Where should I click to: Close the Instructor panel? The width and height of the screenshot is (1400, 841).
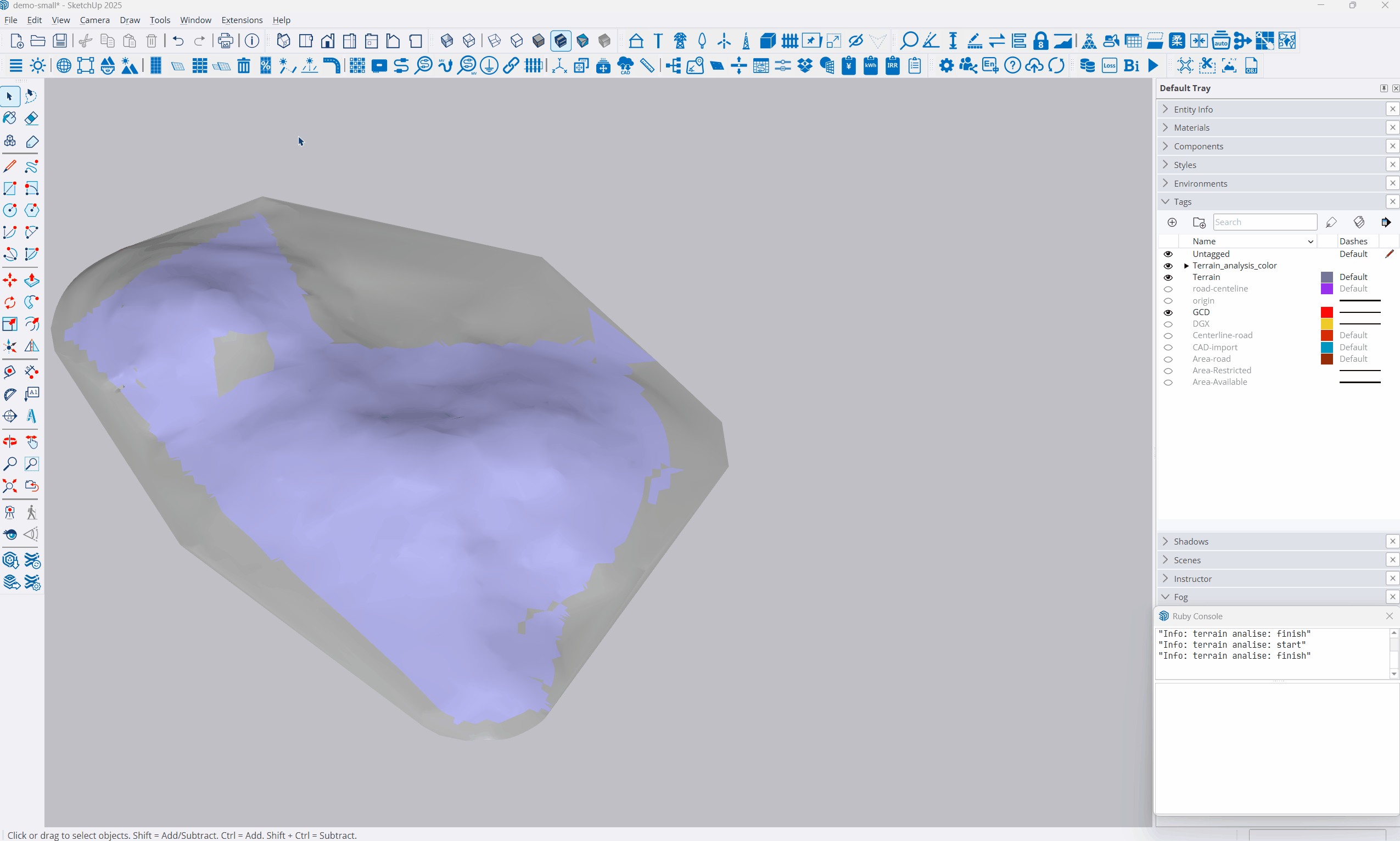click(1392, 578)
